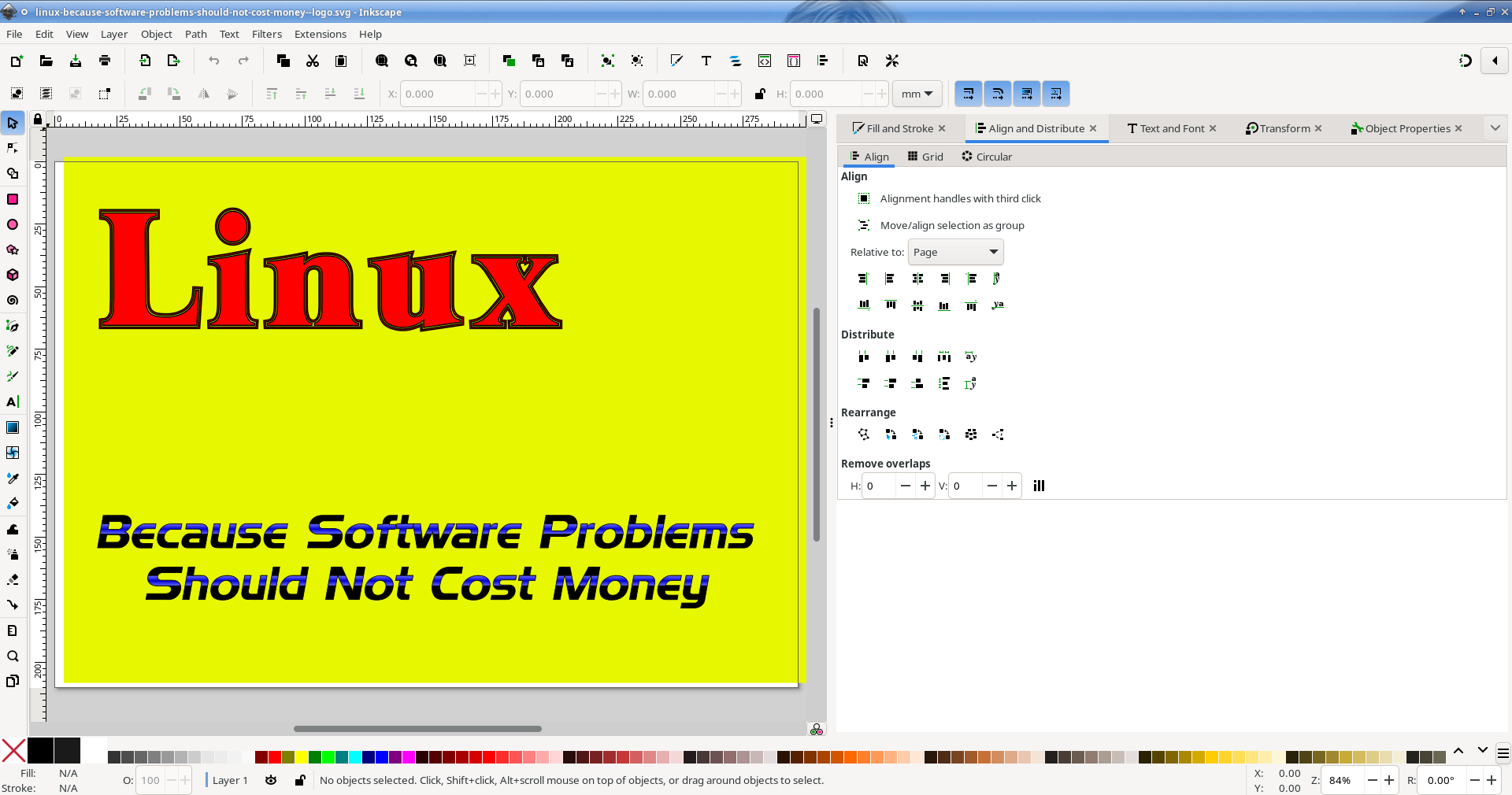The height and width of the screenshot is (795, 1512).
Task: Open Preferences tools icon
Action: pos(892,61)
